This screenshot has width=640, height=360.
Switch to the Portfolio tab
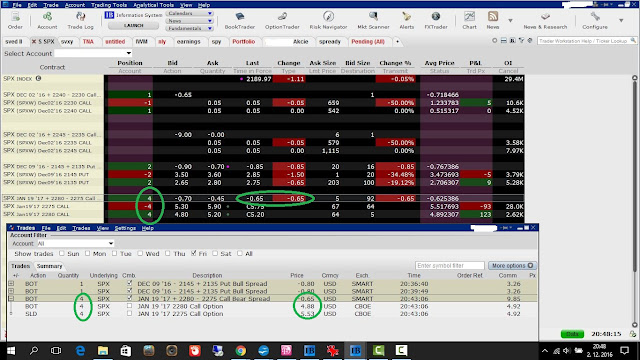click(x=244, y=41)
